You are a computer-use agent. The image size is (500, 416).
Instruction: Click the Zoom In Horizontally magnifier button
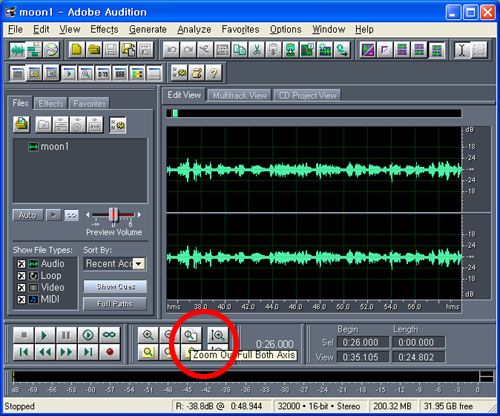point(148,335)
